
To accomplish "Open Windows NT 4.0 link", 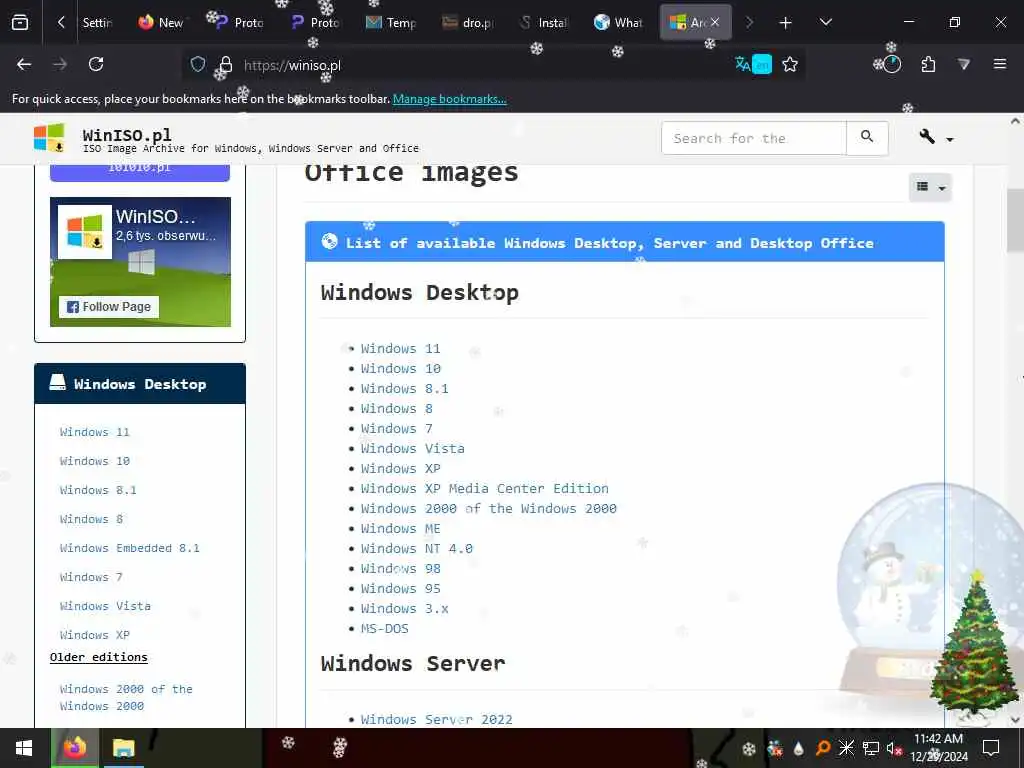I will [417, 549].
